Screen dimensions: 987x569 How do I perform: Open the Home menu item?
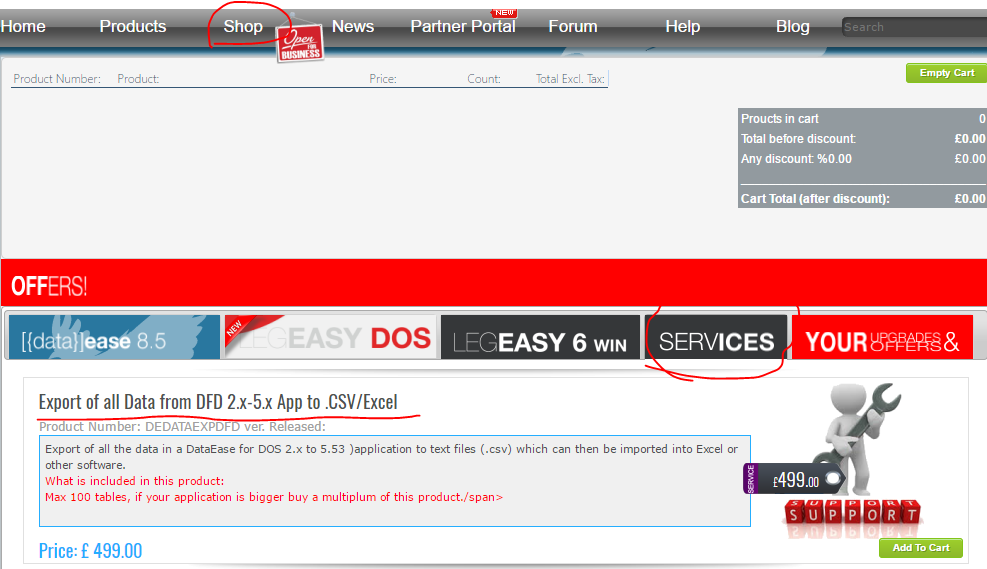coord(23,26)
